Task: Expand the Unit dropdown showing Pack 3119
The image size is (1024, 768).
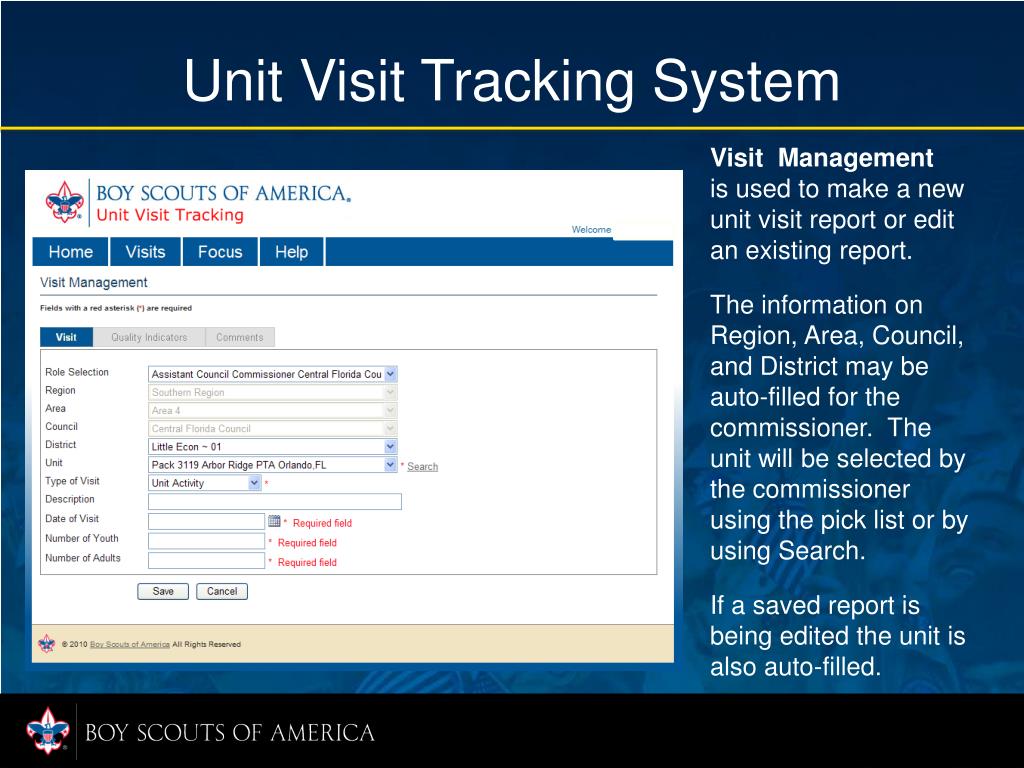Action: tap(390, 465)
